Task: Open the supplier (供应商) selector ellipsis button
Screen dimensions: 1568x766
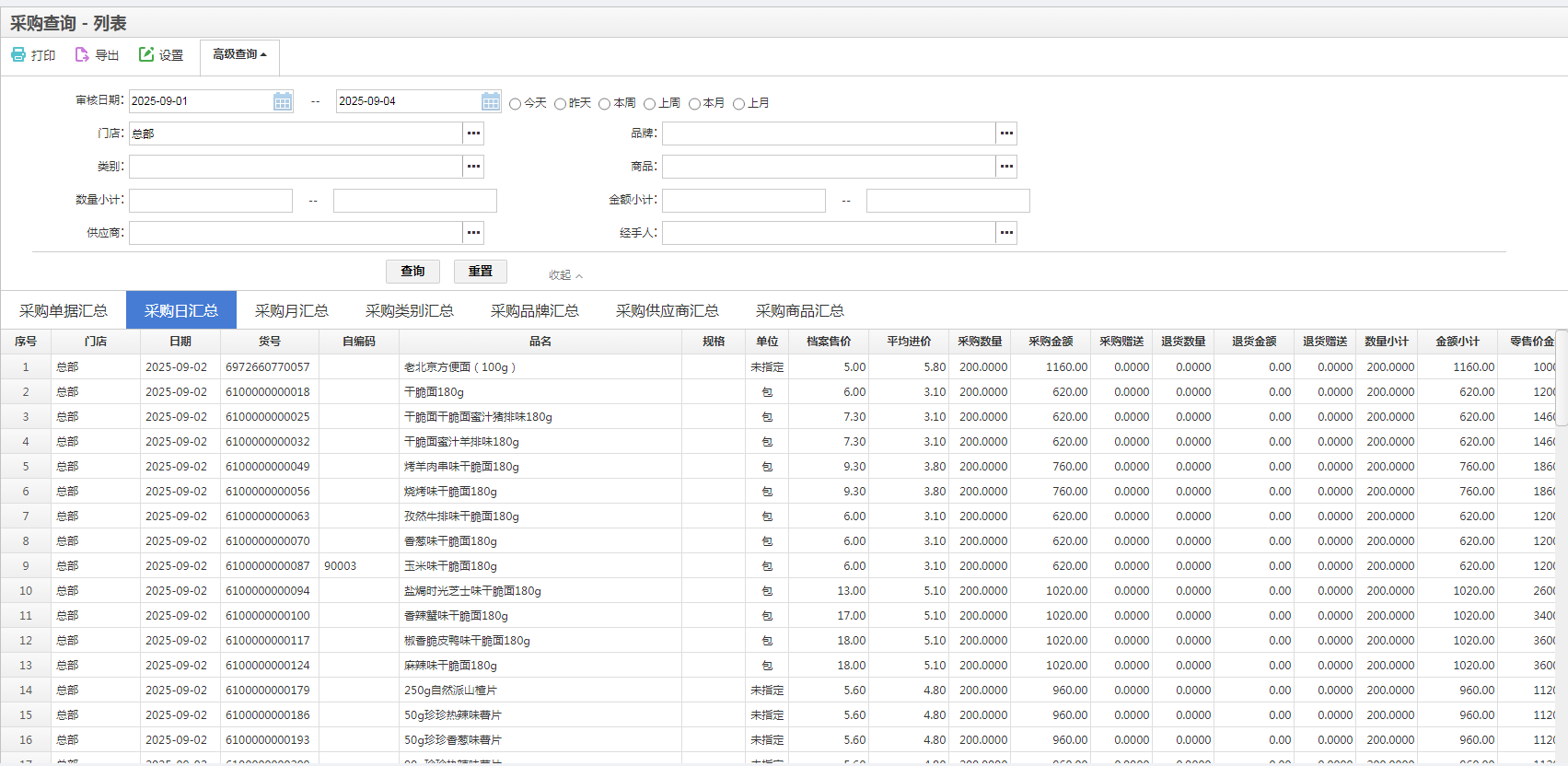Action: pyautogui.click(x=473, y=233)
